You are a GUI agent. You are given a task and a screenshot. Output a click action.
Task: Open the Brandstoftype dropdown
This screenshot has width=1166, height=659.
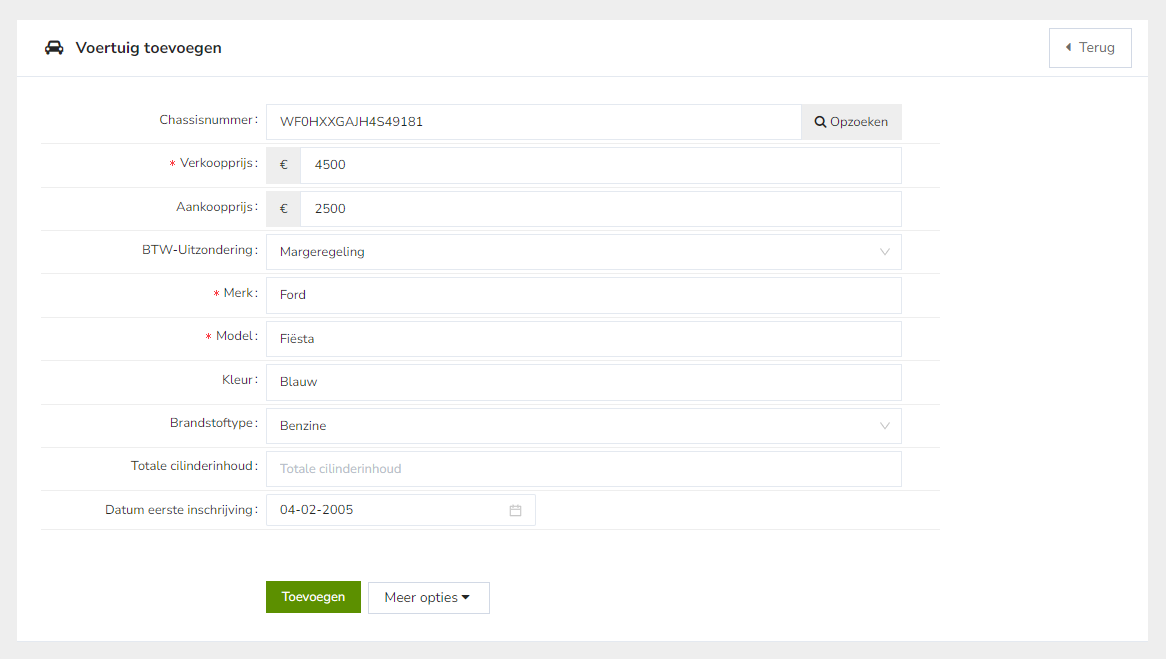584,426
